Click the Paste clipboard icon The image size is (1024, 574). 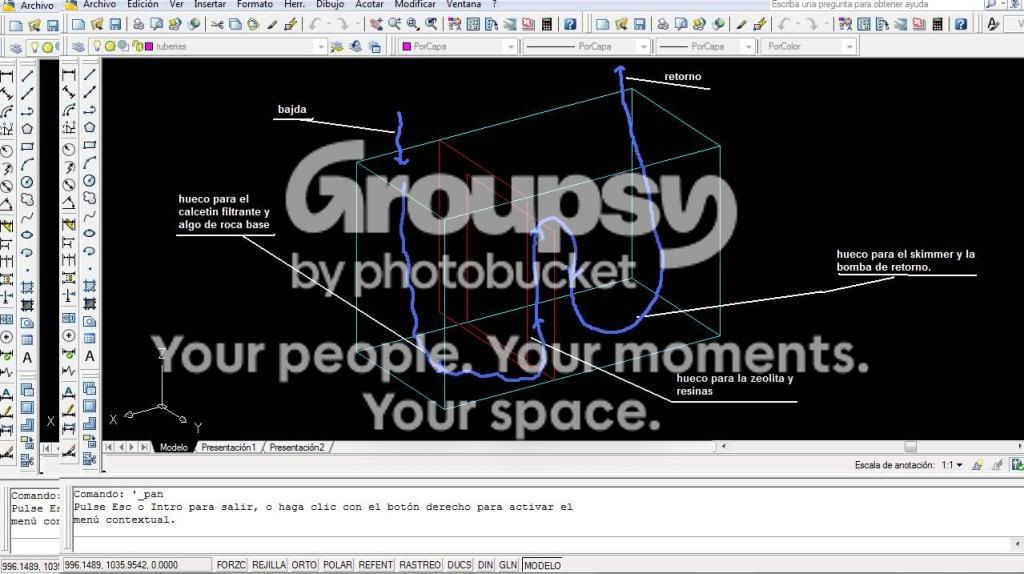[x=253, y=25]
